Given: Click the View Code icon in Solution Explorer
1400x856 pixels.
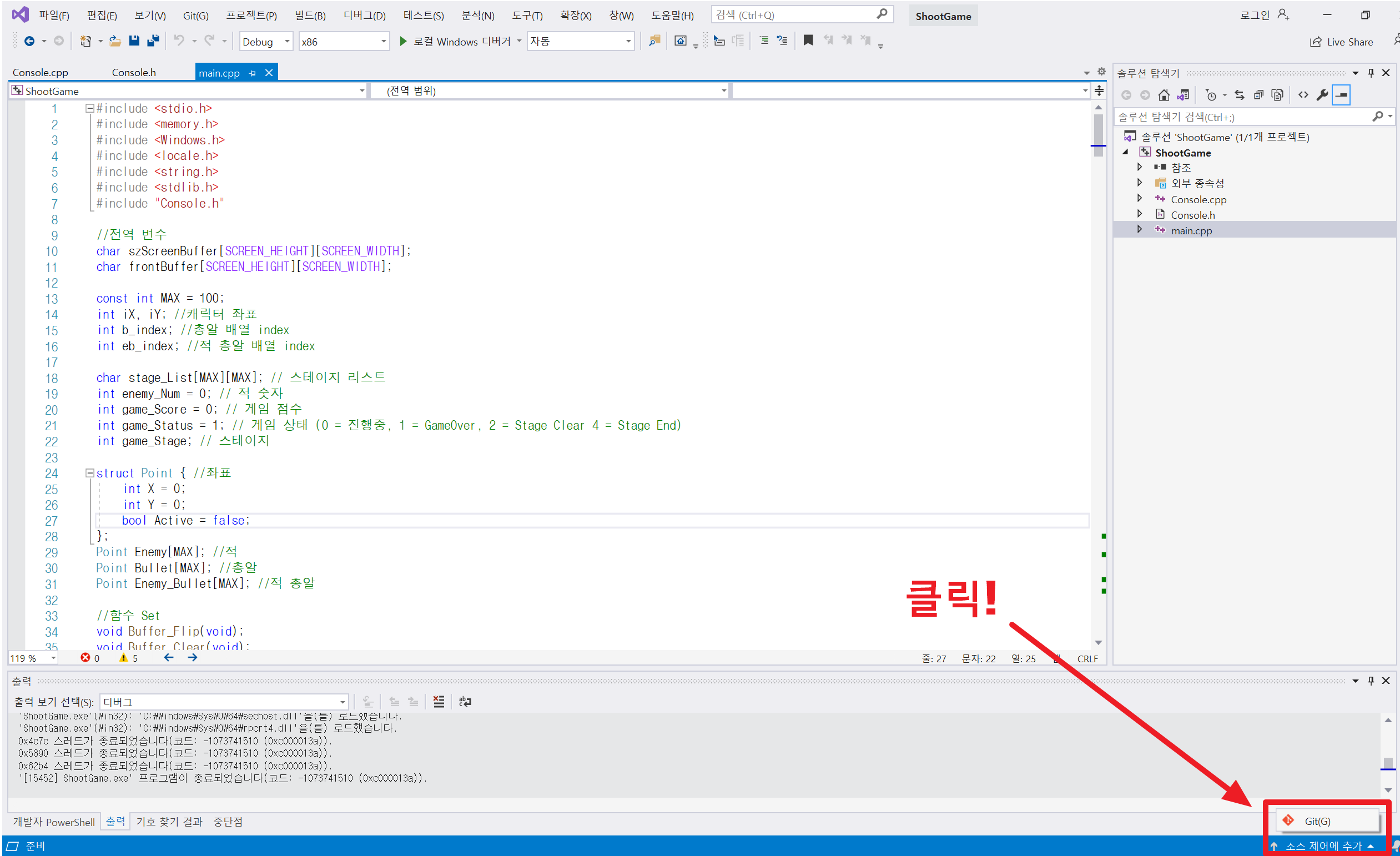Looking at the screenshot, I should [1303, 95].
